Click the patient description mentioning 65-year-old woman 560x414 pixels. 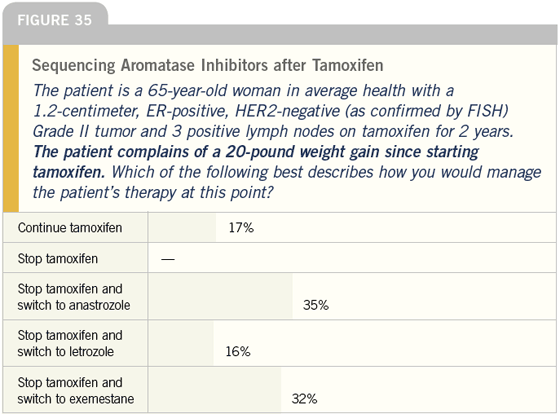[273, 111]
